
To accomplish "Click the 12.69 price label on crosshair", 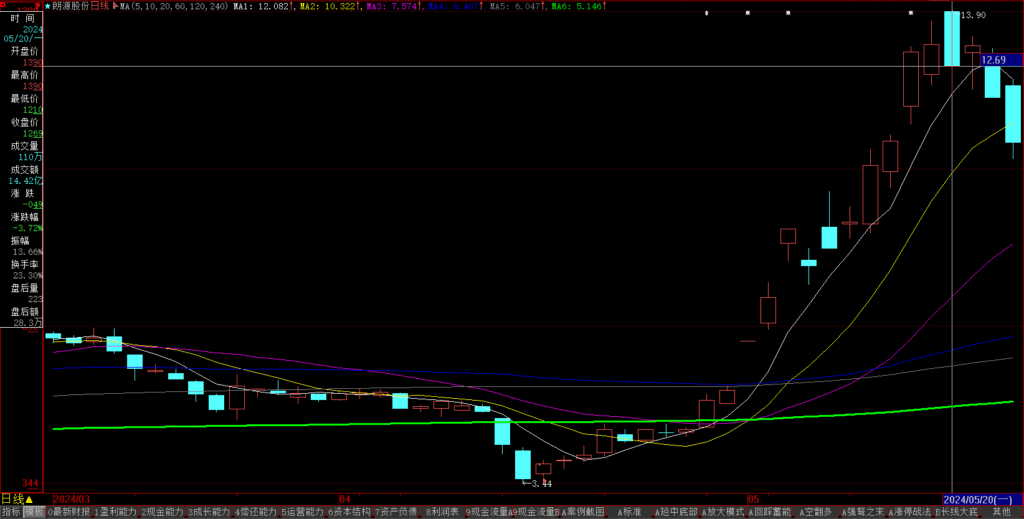I will pyautogui.click(x=993, y=61).
